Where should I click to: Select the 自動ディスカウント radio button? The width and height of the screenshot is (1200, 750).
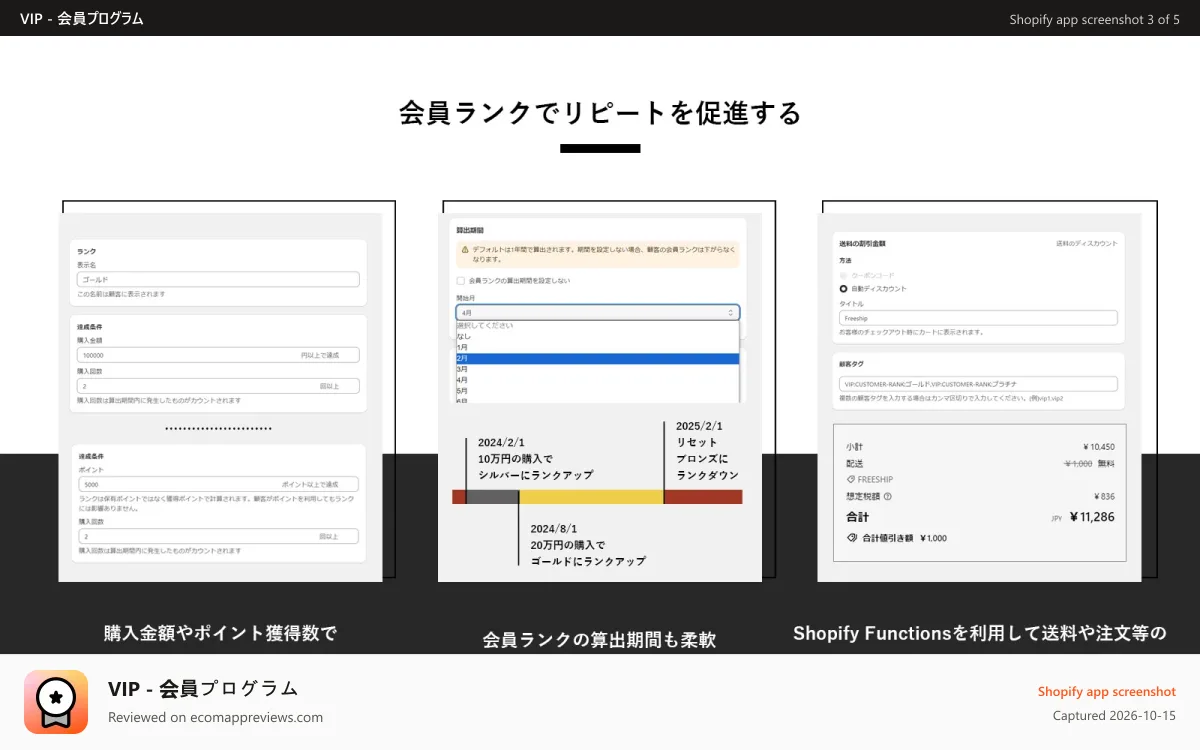(844, 288)
